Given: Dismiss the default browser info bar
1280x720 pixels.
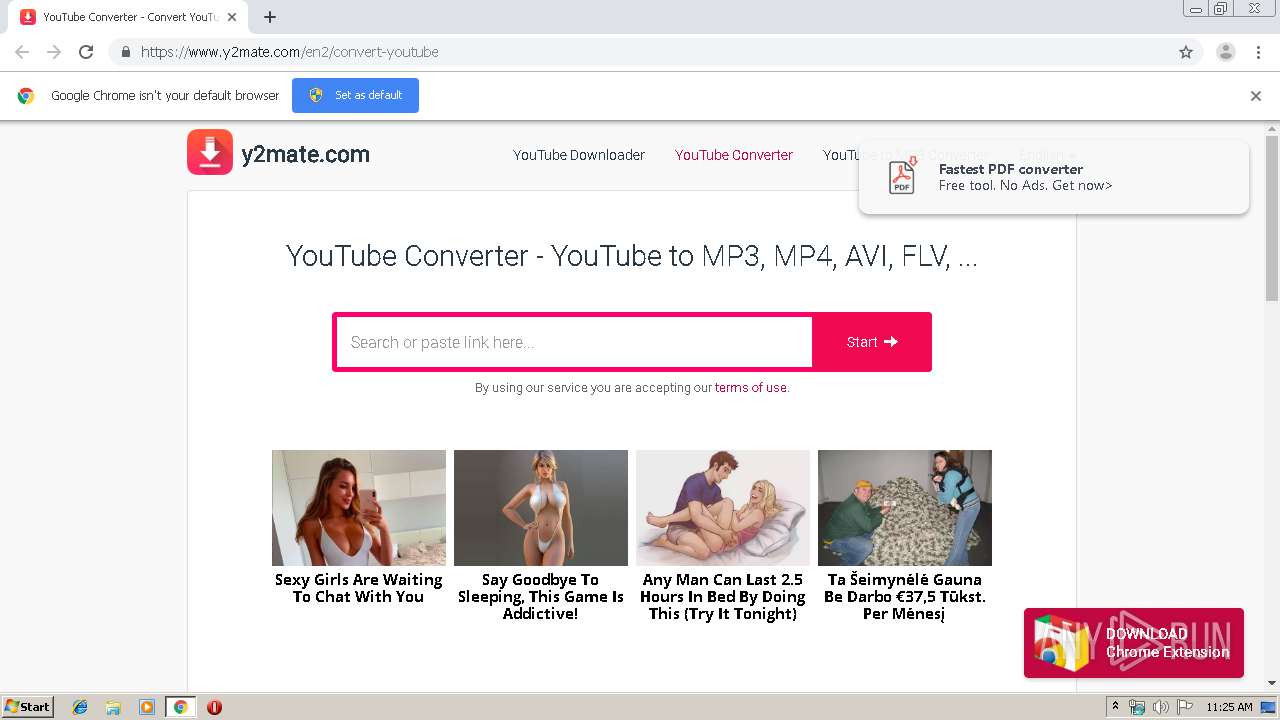Looking at the screenshot, I should coord(1256,96).
